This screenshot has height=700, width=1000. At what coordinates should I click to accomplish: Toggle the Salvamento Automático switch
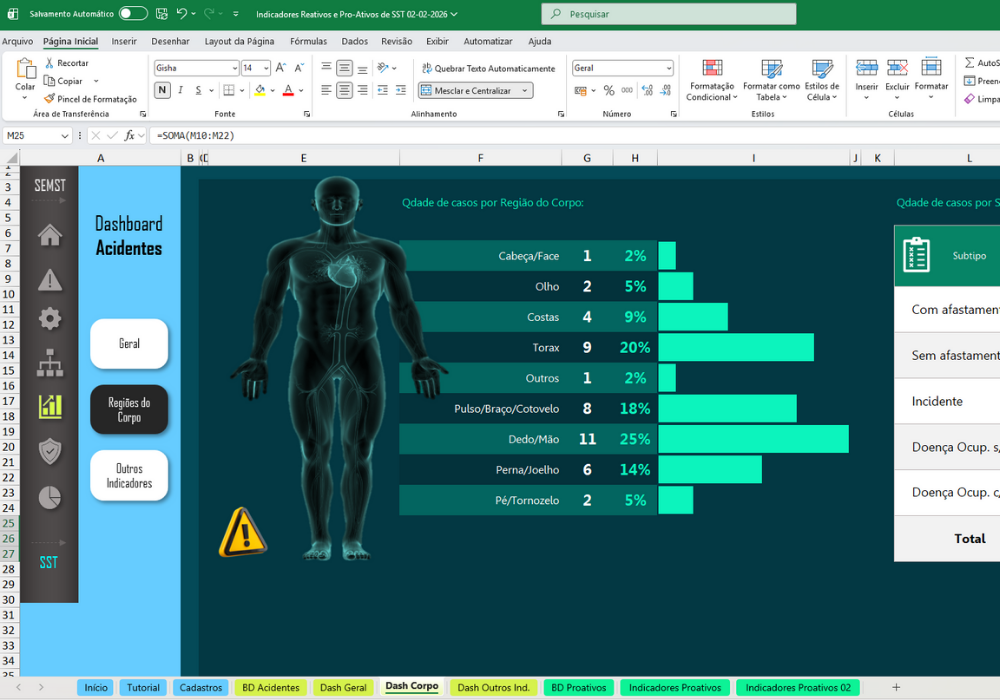pos(133,13)
